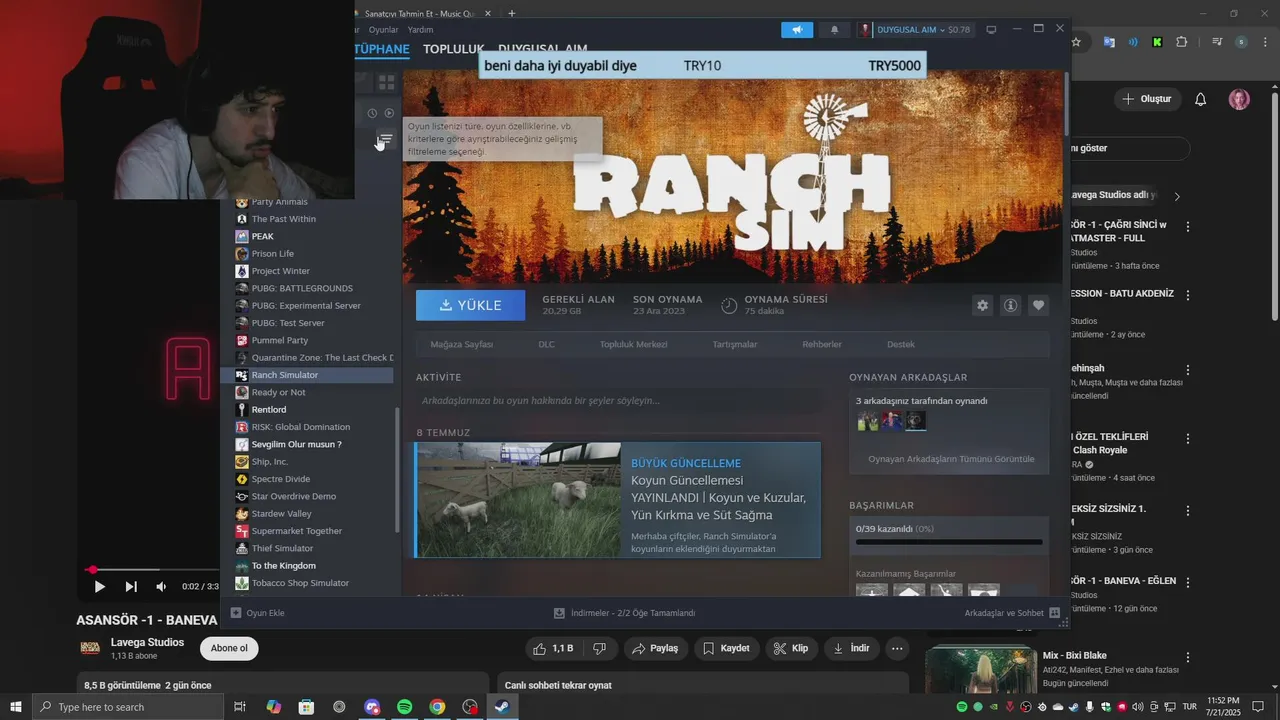The height and width of the screenshot is (720, 1280).
Task: Like the video (1,1 B)
Action: tap(554, 648)
